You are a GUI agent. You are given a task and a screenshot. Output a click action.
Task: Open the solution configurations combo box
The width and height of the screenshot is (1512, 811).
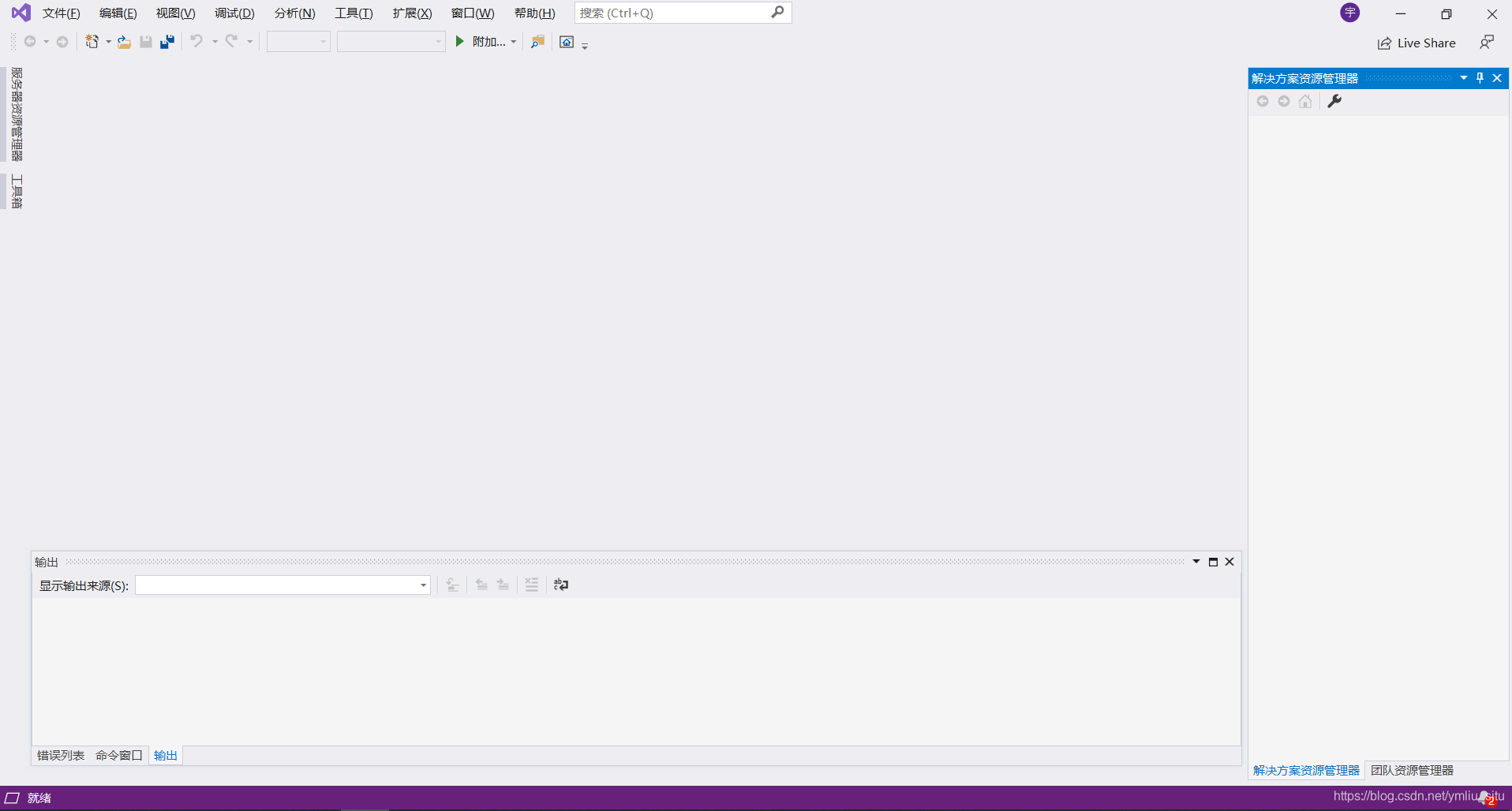[x=298, y=42]
